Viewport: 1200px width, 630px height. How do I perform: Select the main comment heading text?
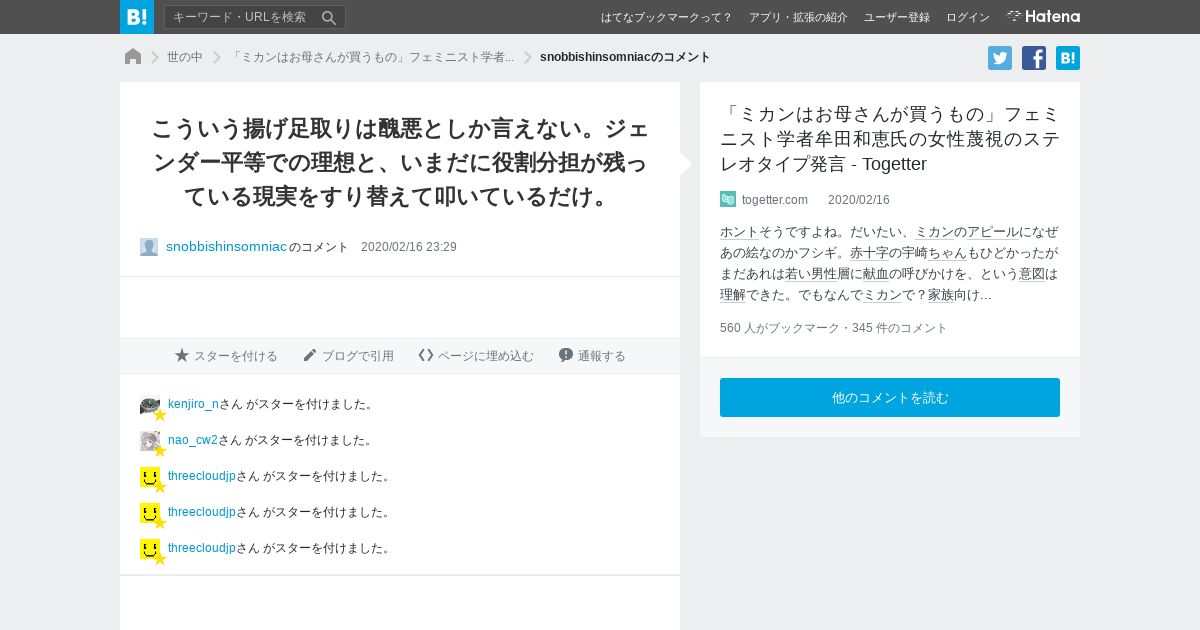pos(400,162)
